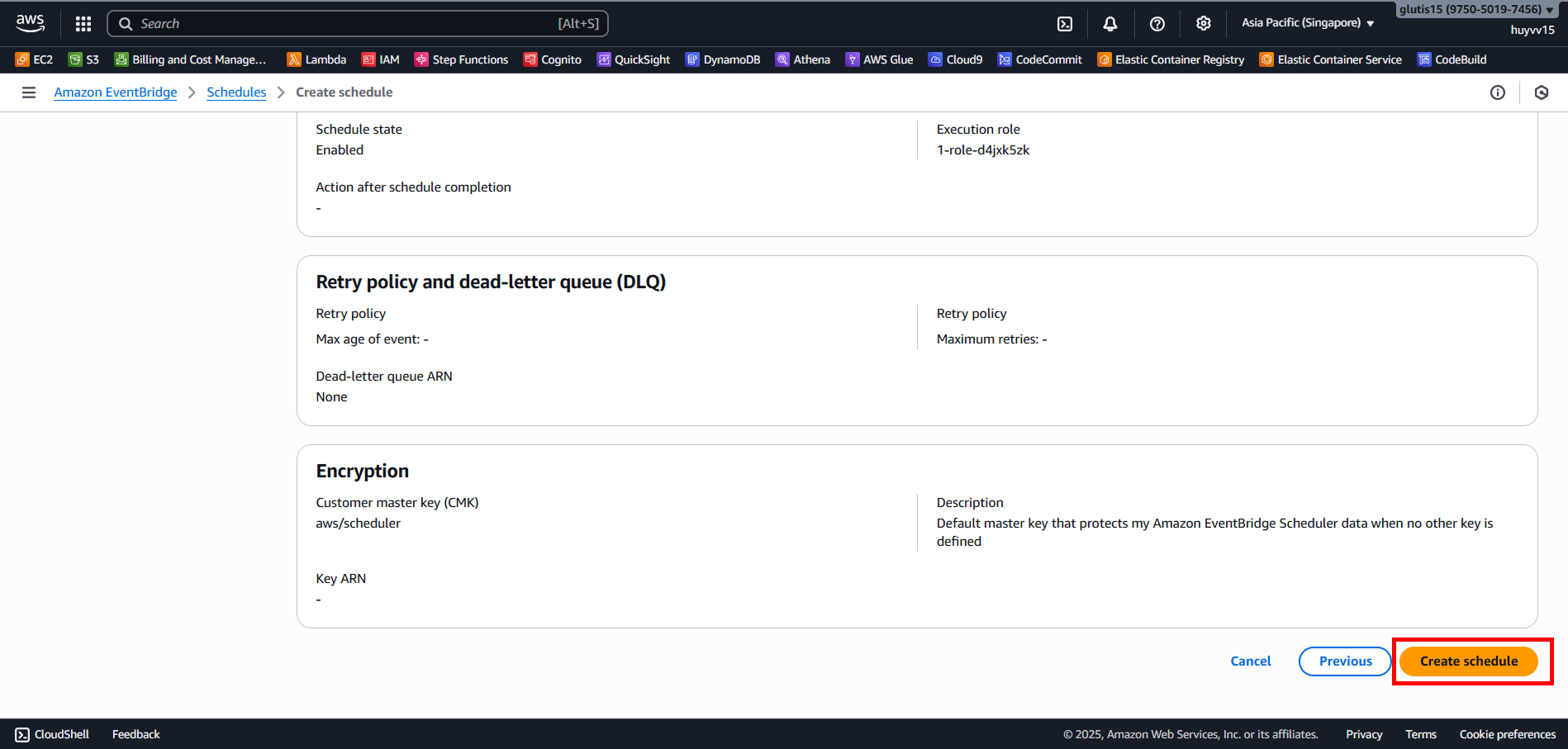Screen dimensions: 1568x749
Task: Go back with the Previous button
Action: click(1345, 661)
